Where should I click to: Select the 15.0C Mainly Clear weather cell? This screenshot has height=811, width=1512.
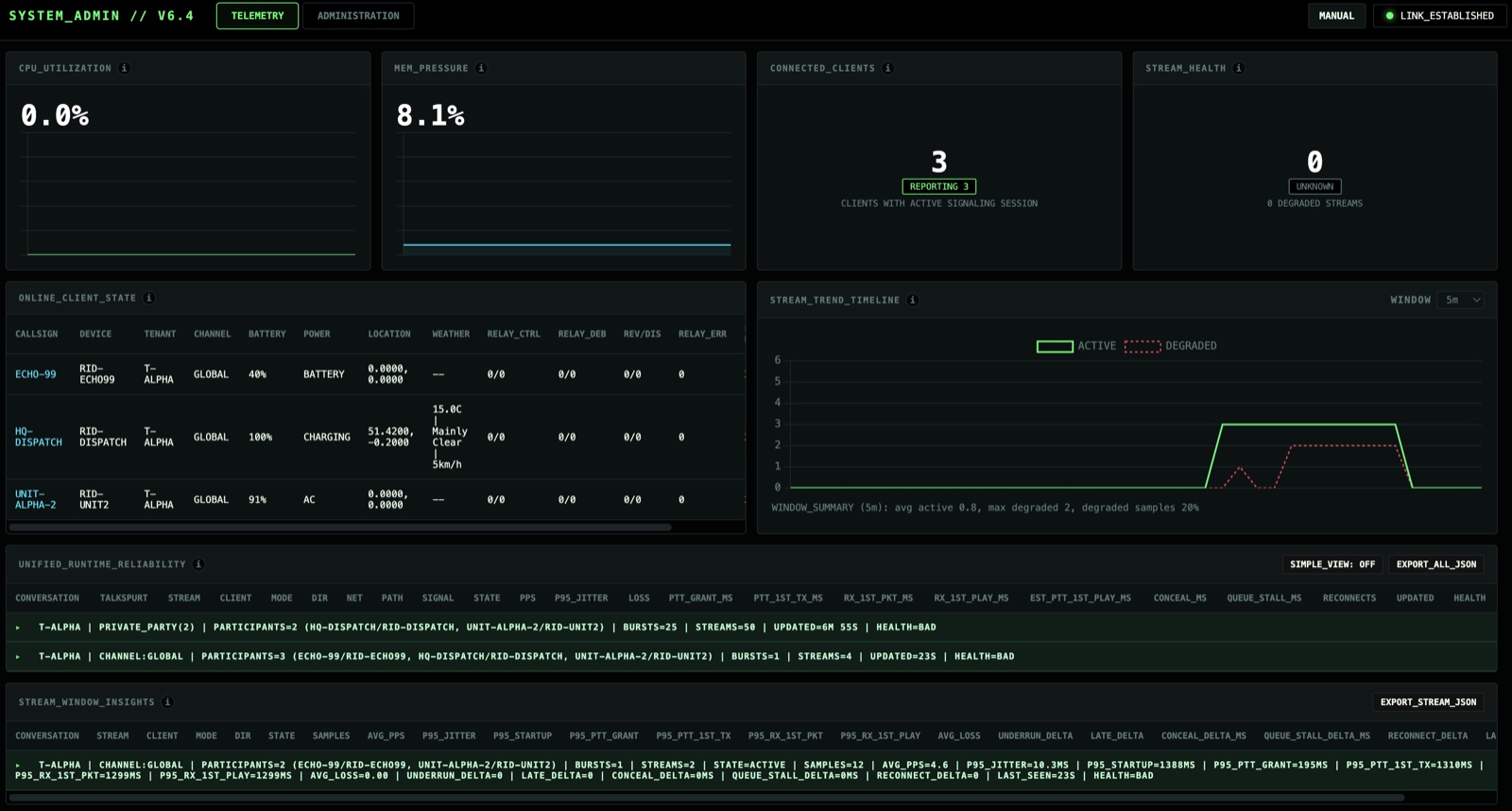point(450,437)
